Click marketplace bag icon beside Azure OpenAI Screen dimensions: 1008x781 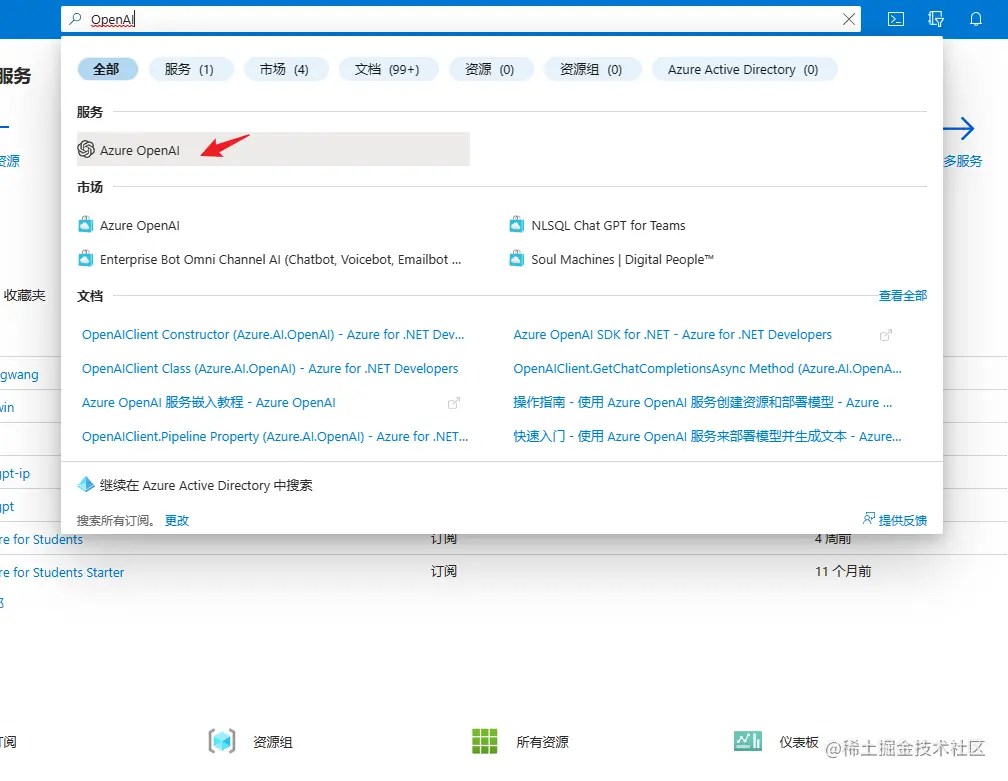86,225
